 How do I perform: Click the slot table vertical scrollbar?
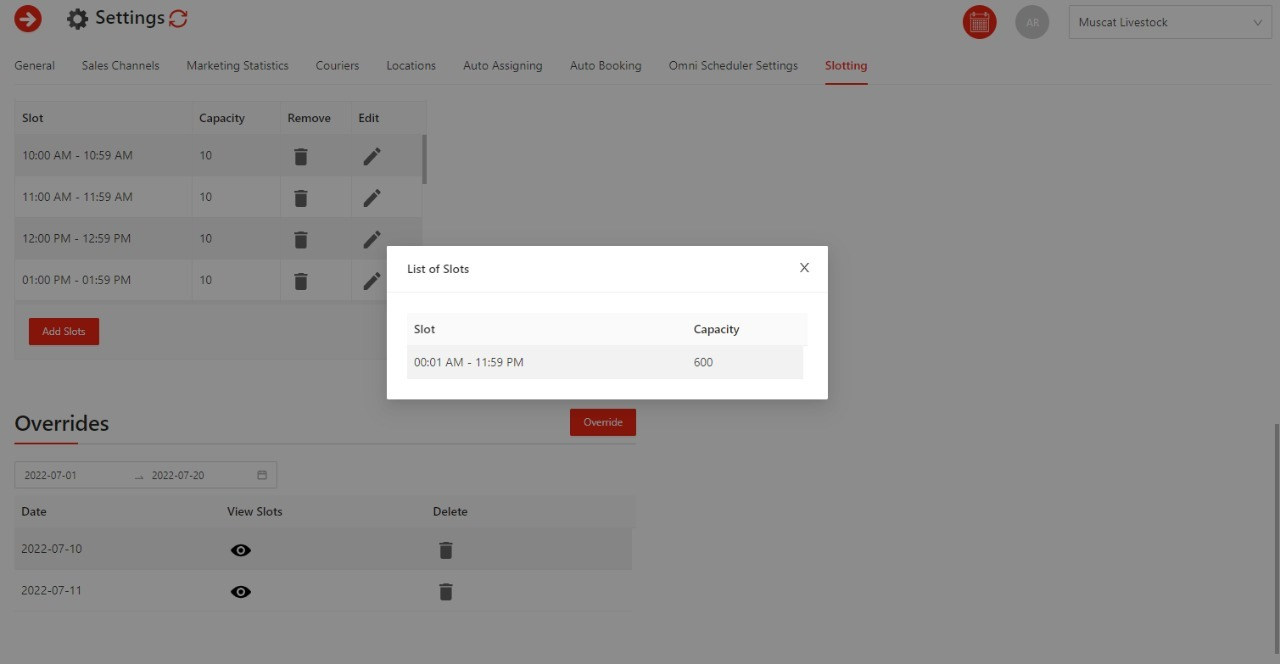coord(424,160)
